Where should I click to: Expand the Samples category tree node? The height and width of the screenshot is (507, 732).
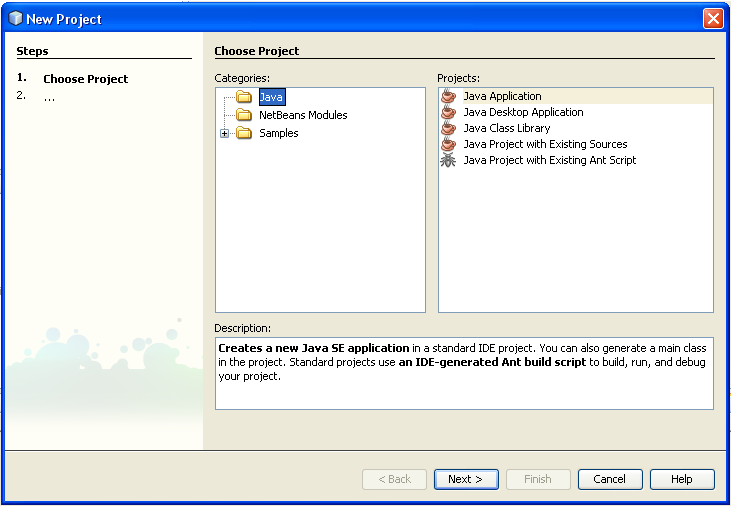(x=225, y=134)
